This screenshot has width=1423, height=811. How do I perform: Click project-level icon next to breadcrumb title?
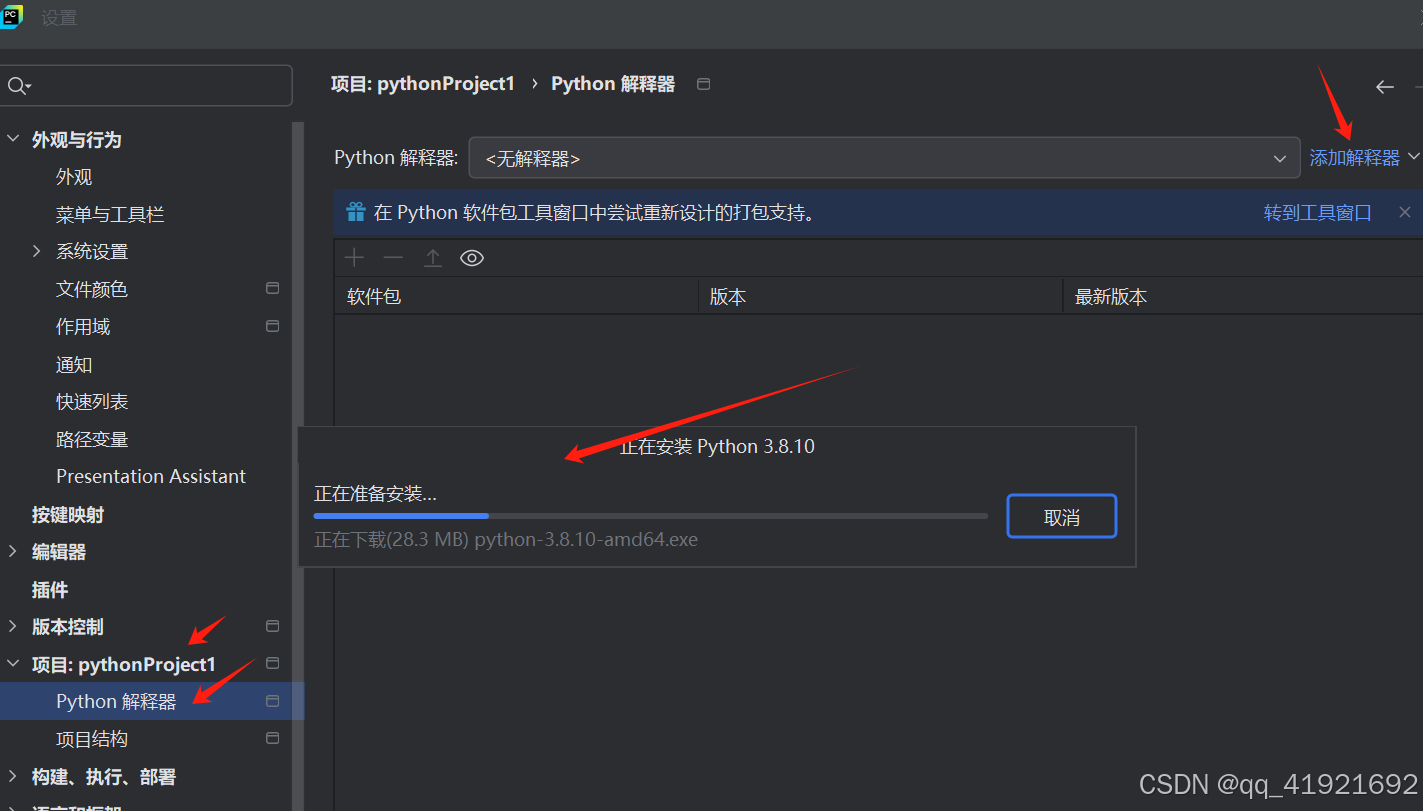(x=703, y=84)
